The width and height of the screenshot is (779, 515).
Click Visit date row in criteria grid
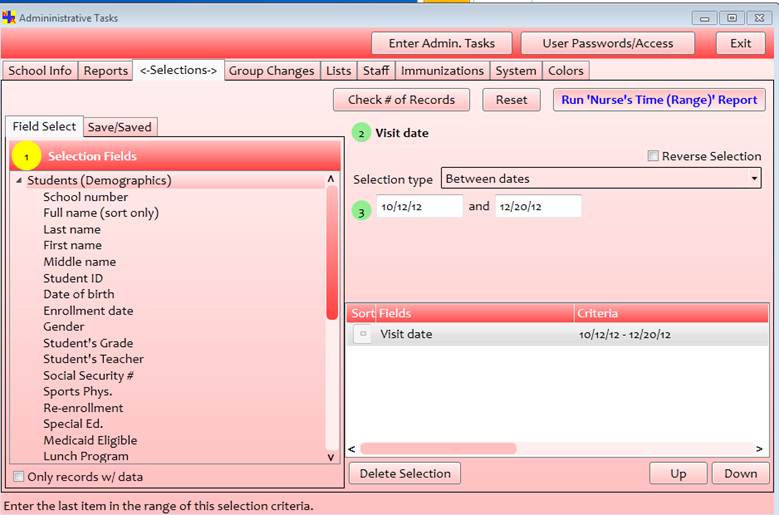[557, 334]
